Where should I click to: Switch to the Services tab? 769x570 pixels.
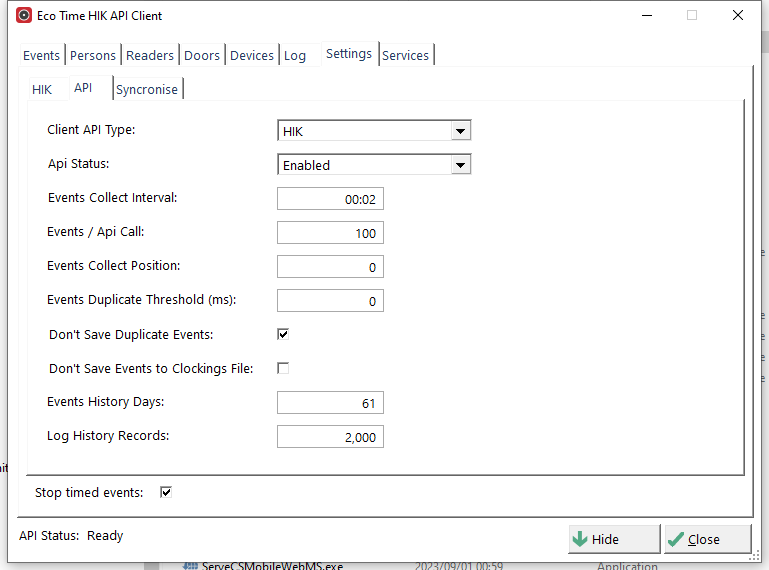click(406, 55)
